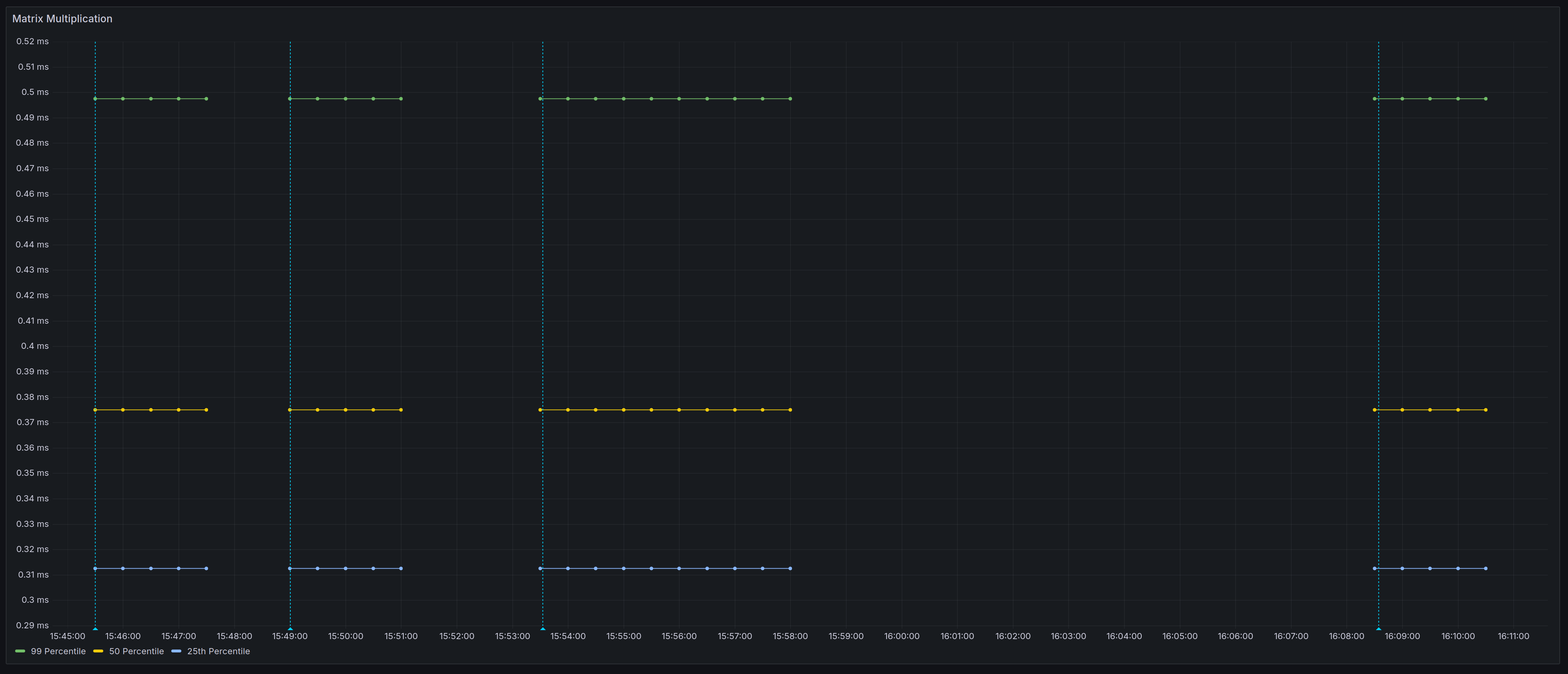
Task: Click the 0.29 ms y-axis label
Action: click(x=32, y=625)
